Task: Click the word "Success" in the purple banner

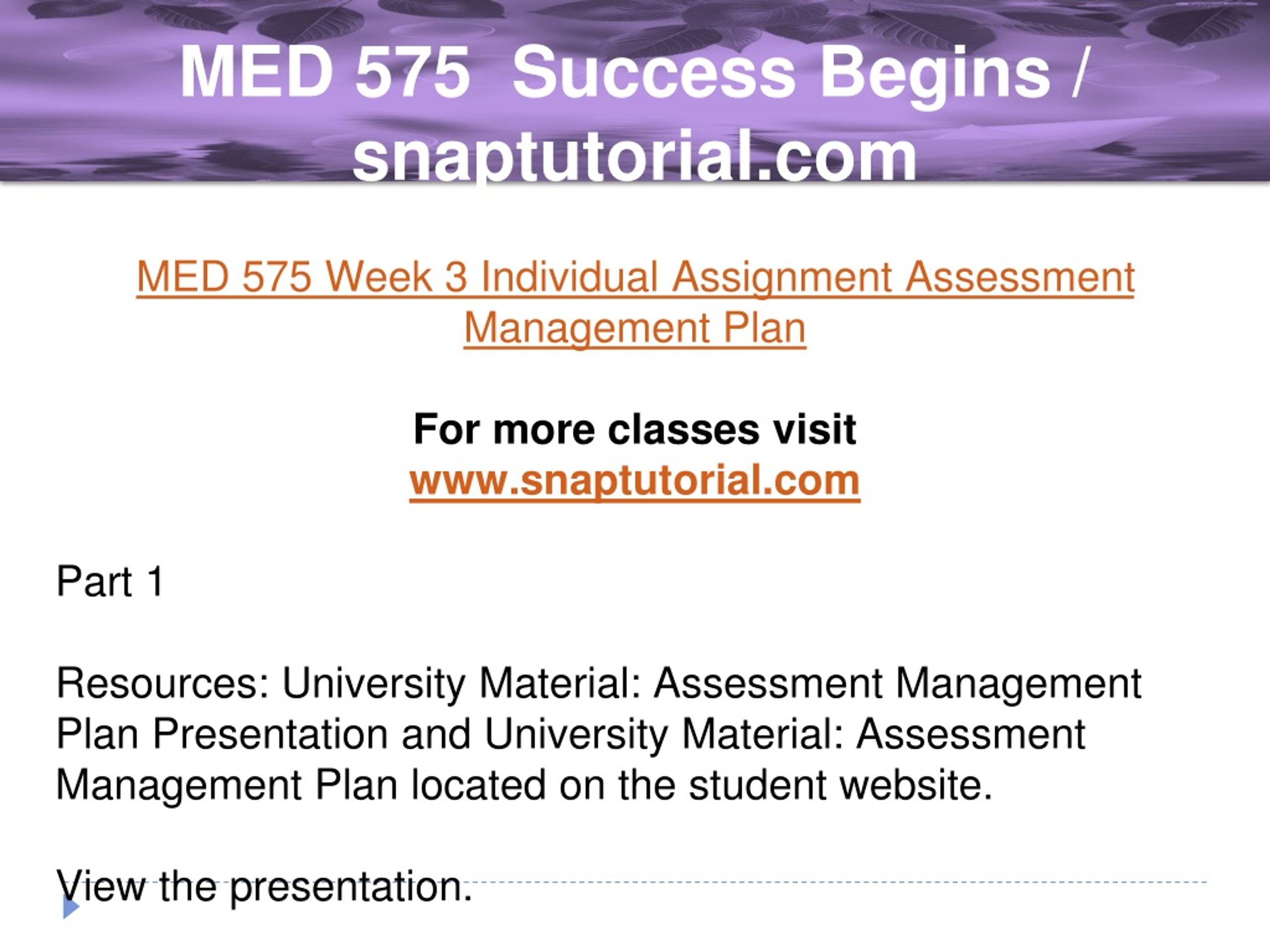Action: click(654, 73)
